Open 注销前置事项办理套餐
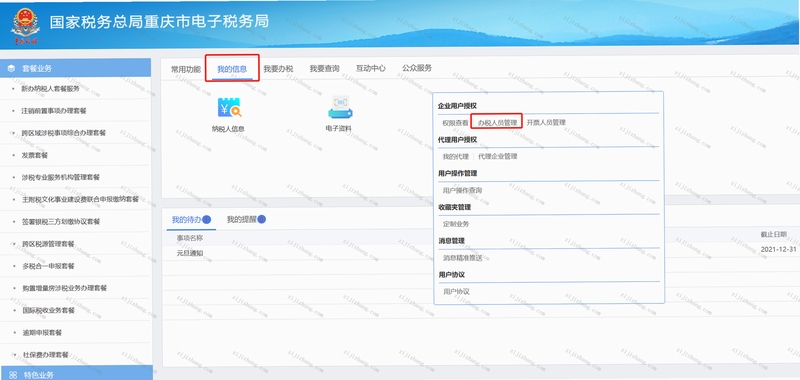This screenshot has width=800, height=380. (54, 111)
